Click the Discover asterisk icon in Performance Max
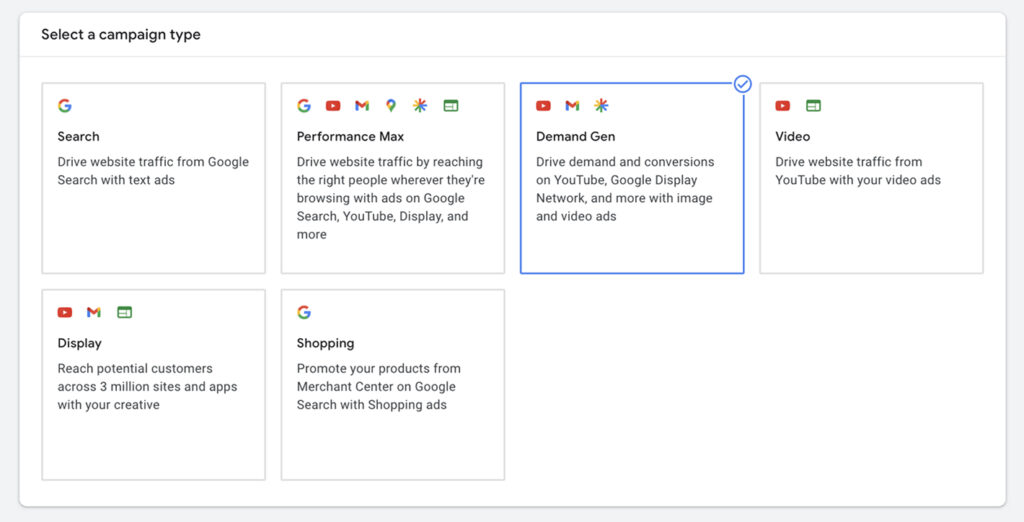This screenshot has height=522, width=1024. pos(420,106)
